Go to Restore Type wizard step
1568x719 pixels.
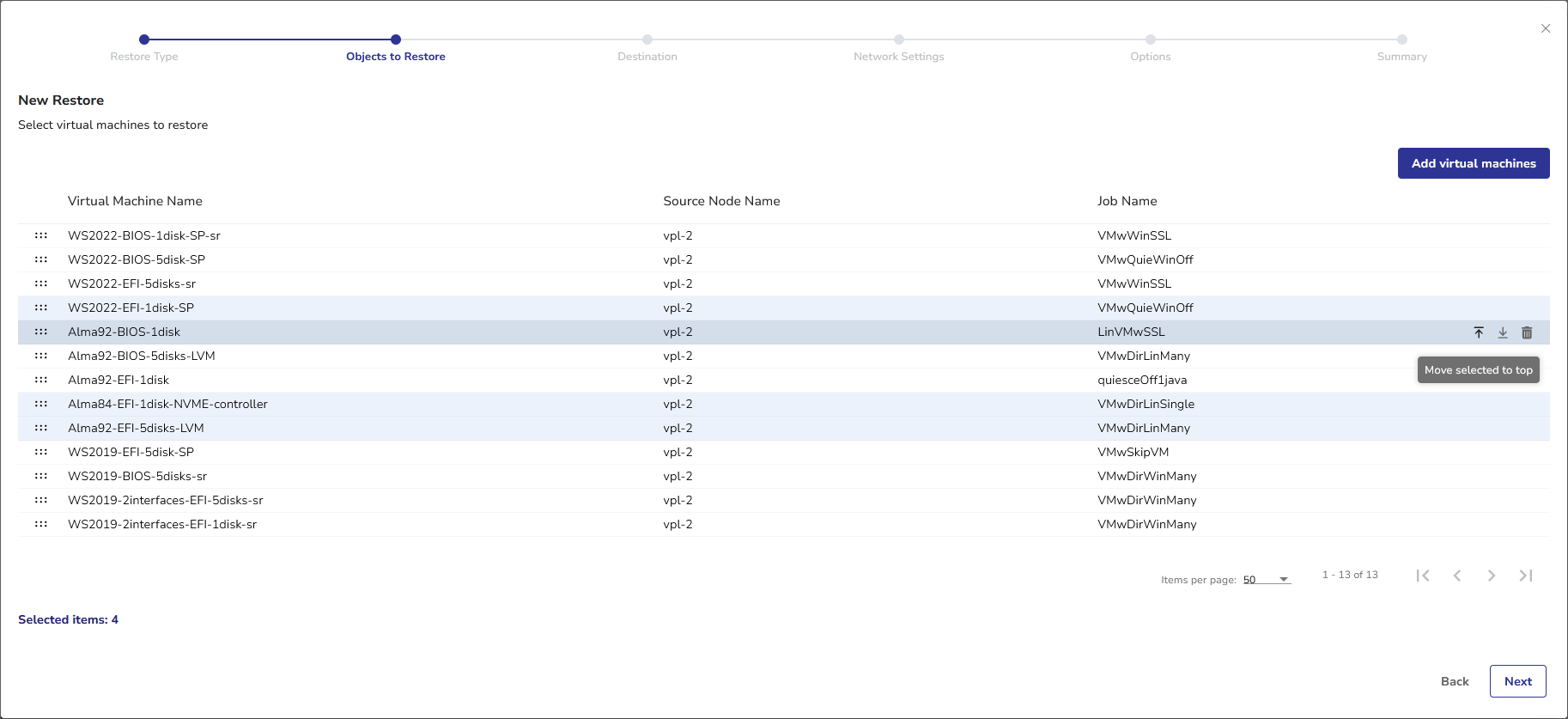(x=144, y=40)
